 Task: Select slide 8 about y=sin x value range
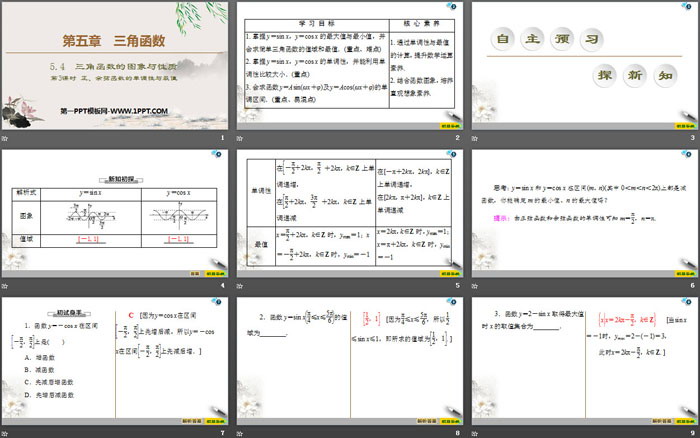click(349, 362)
